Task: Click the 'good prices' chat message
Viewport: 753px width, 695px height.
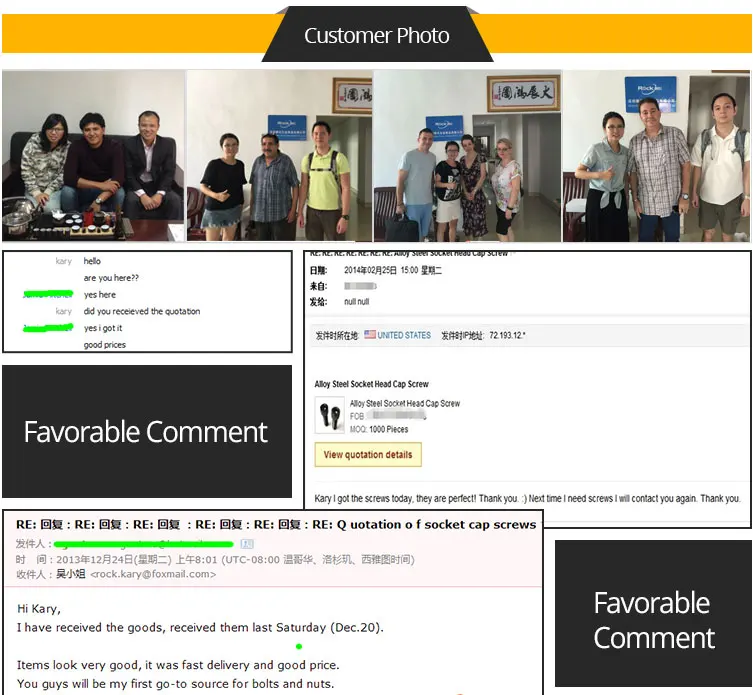Action: coord(105,345)
